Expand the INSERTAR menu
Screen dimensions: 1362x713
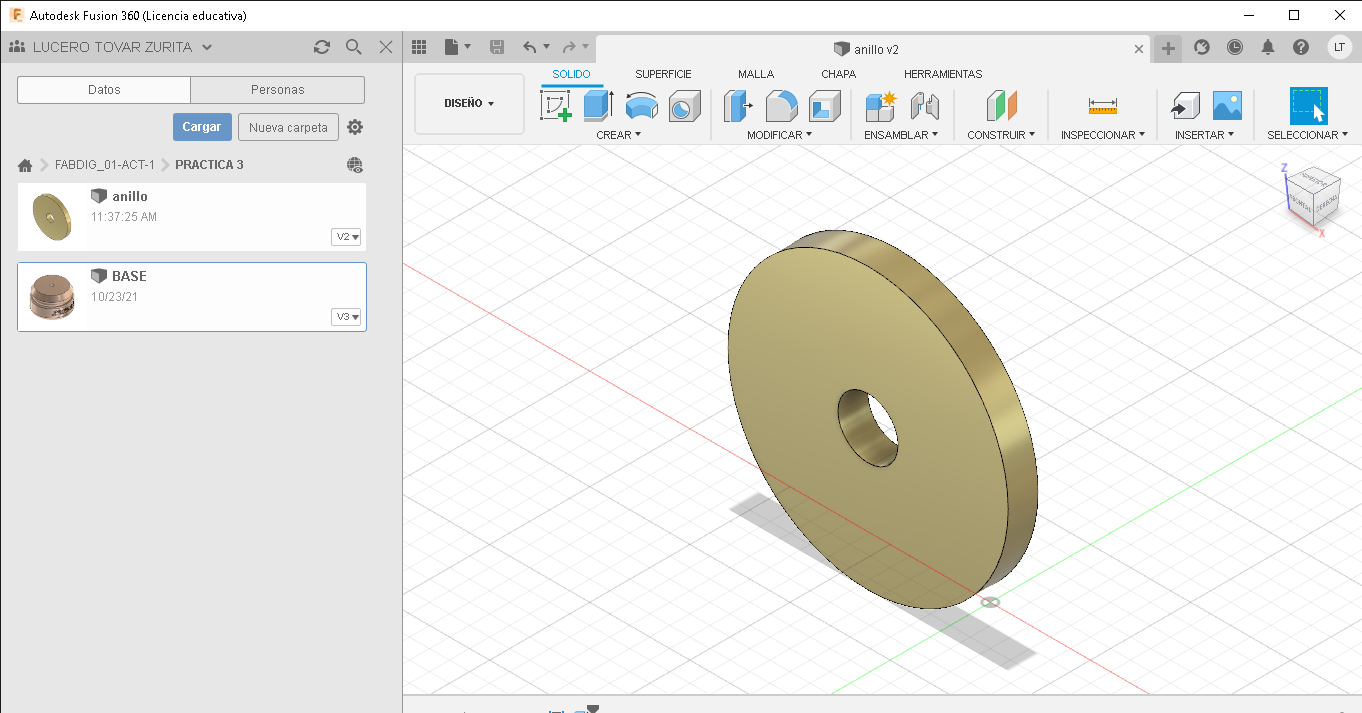(1205, 134)
